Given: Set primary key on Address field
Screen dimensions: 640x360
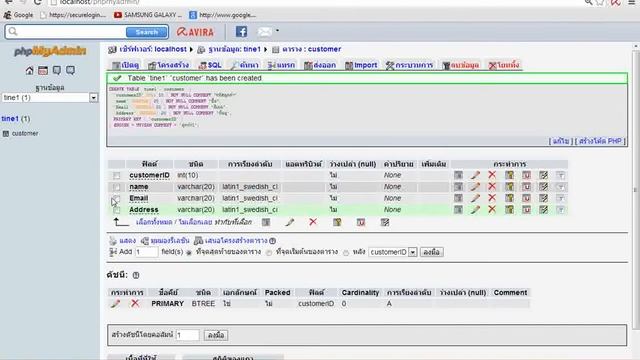Looking at the screenshot, I should [509, 209].
